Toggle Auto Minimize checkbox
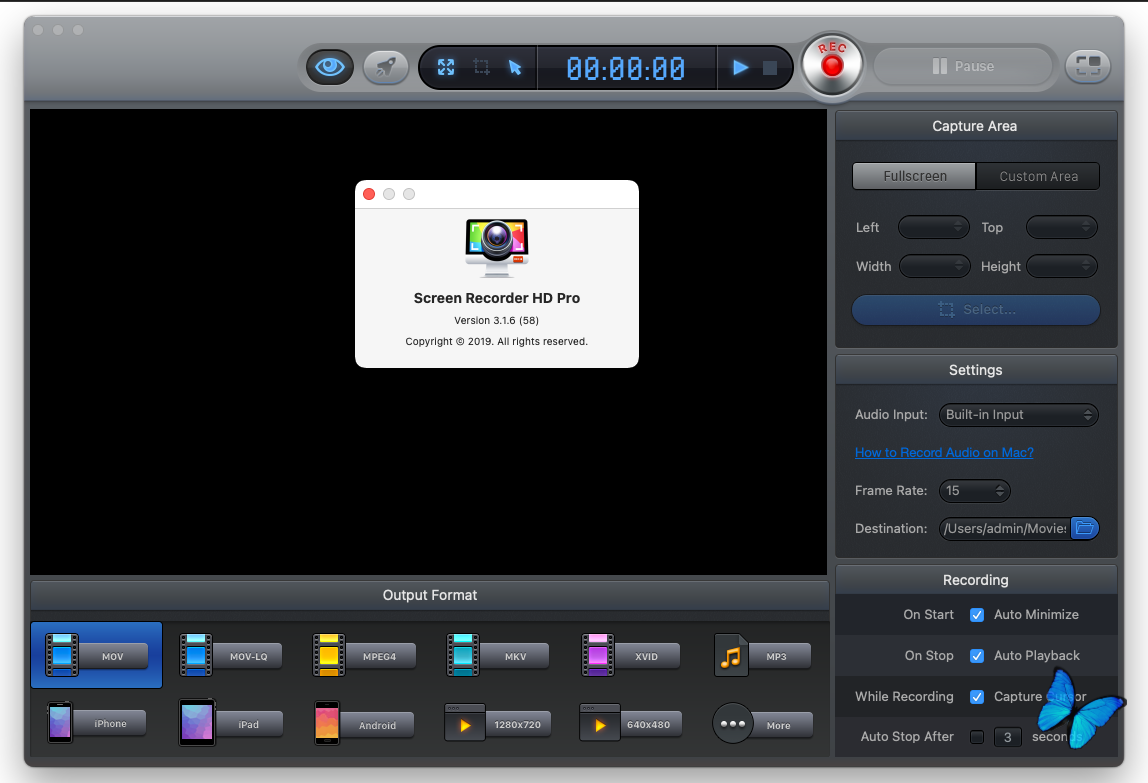This screenshot has height=783, width=1148. [977, 615]
